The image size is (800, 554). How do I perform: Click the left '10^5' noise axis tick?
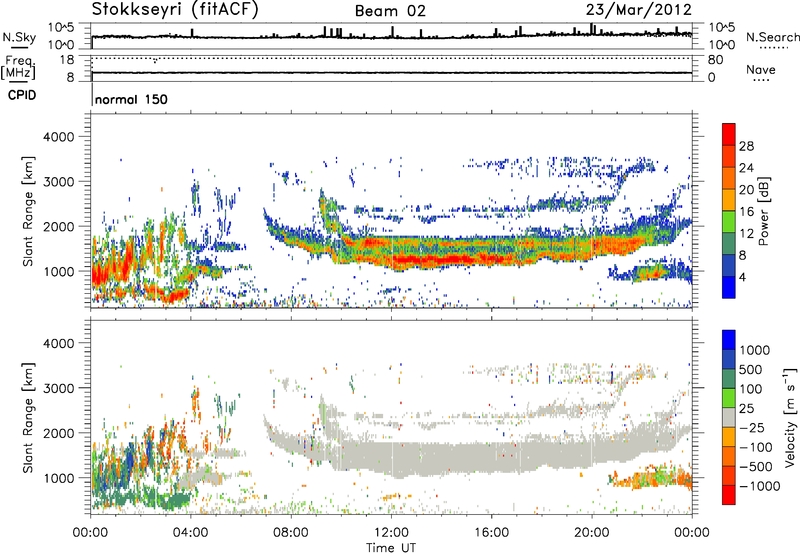(61, 28)
